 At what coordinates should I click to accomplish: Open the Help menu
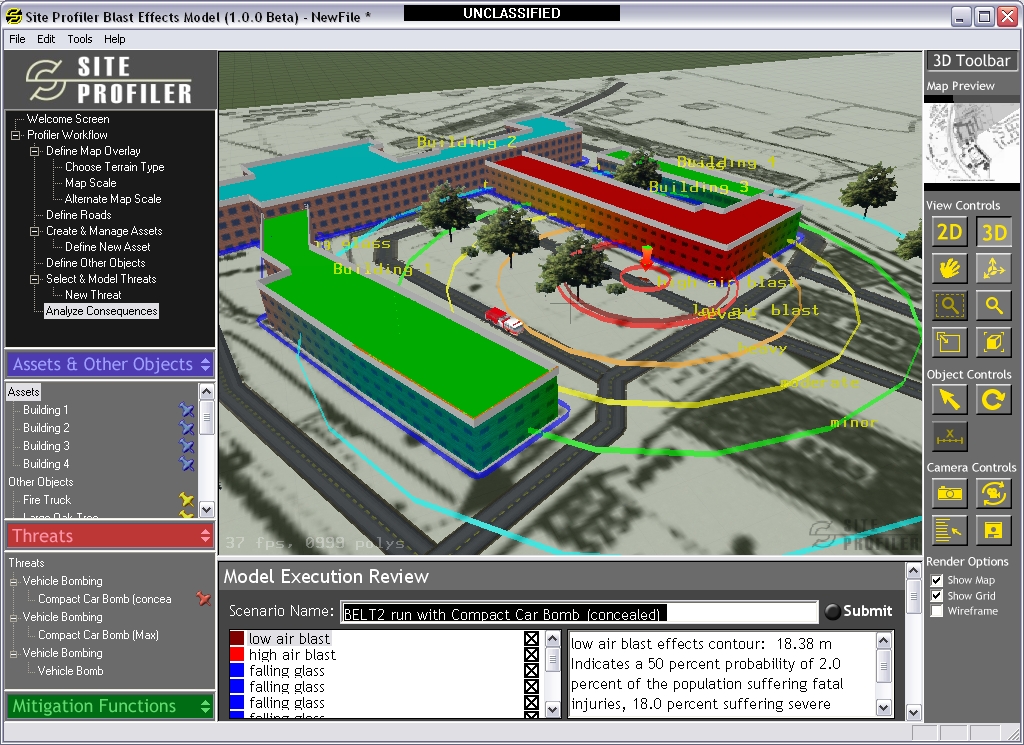click(114, 39)
